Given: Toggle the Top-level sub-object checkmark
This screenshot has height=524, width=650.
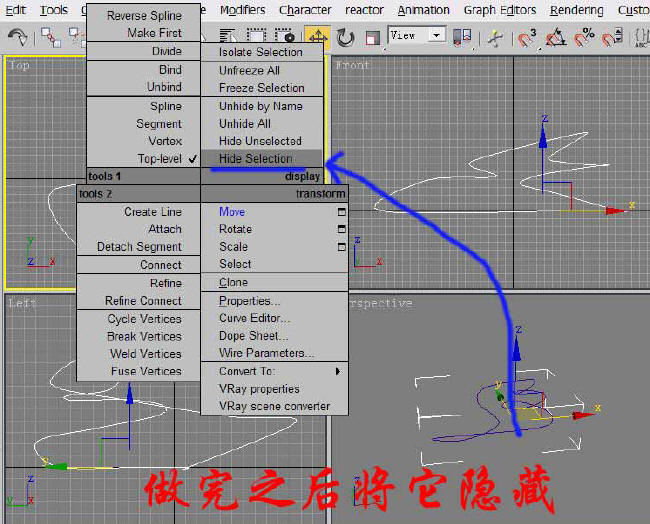Looking at the screenshot, I should point(193,159).
